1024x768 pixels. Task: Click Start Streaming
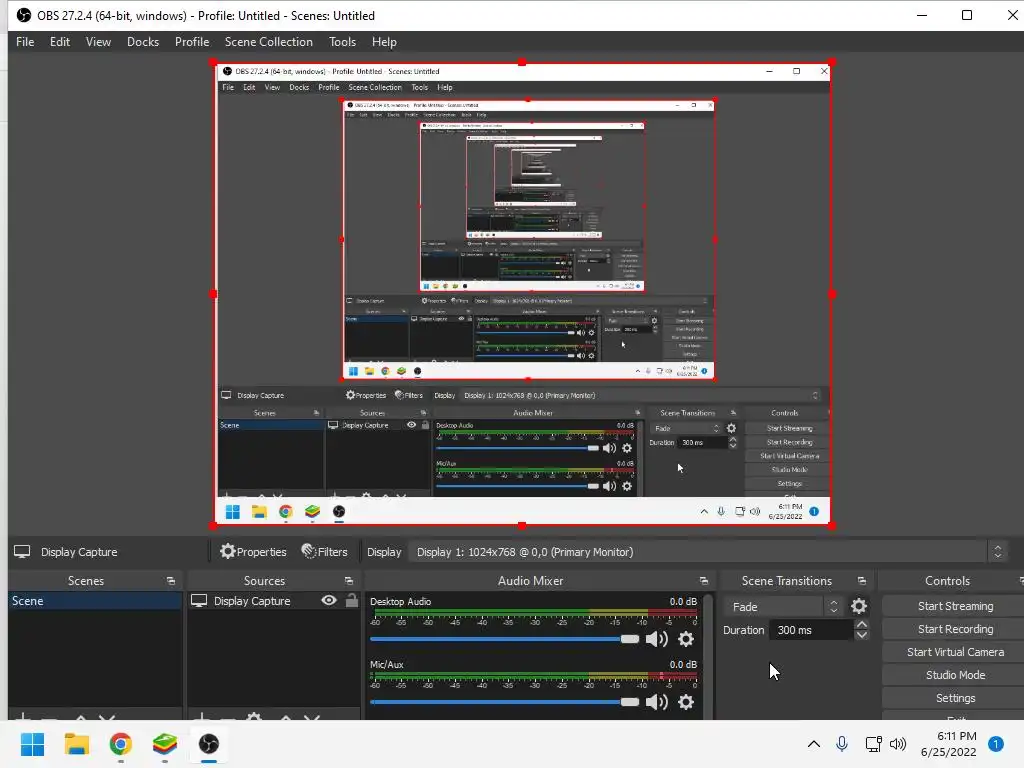955,606
